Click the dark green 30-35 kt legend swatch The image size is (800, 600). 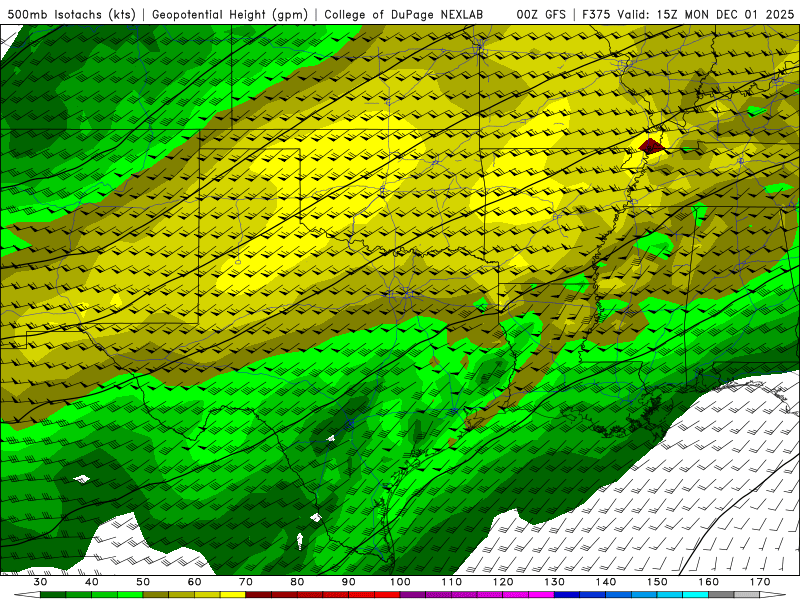pos(53,595)
